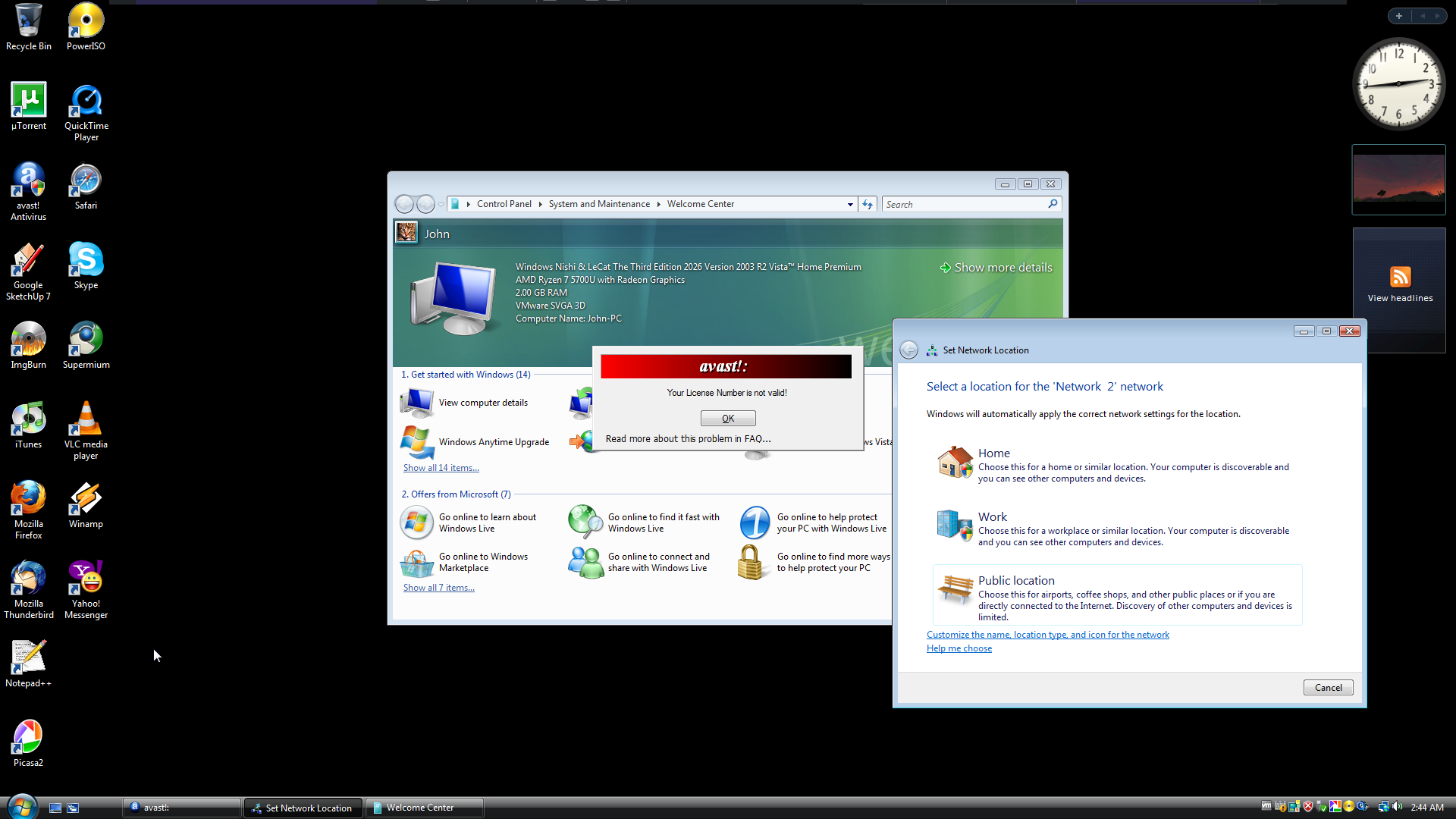The image size is (1456, 819).
Task: Expand the arrow after Control Panel breadcrumb
Action: (540, 204)
